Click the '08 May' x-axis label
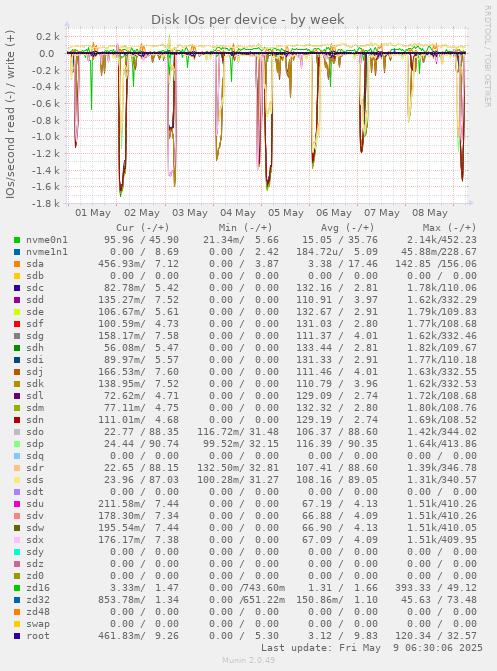Image resolution: width=497 pixels, height=671 pixels. (430, 213)
